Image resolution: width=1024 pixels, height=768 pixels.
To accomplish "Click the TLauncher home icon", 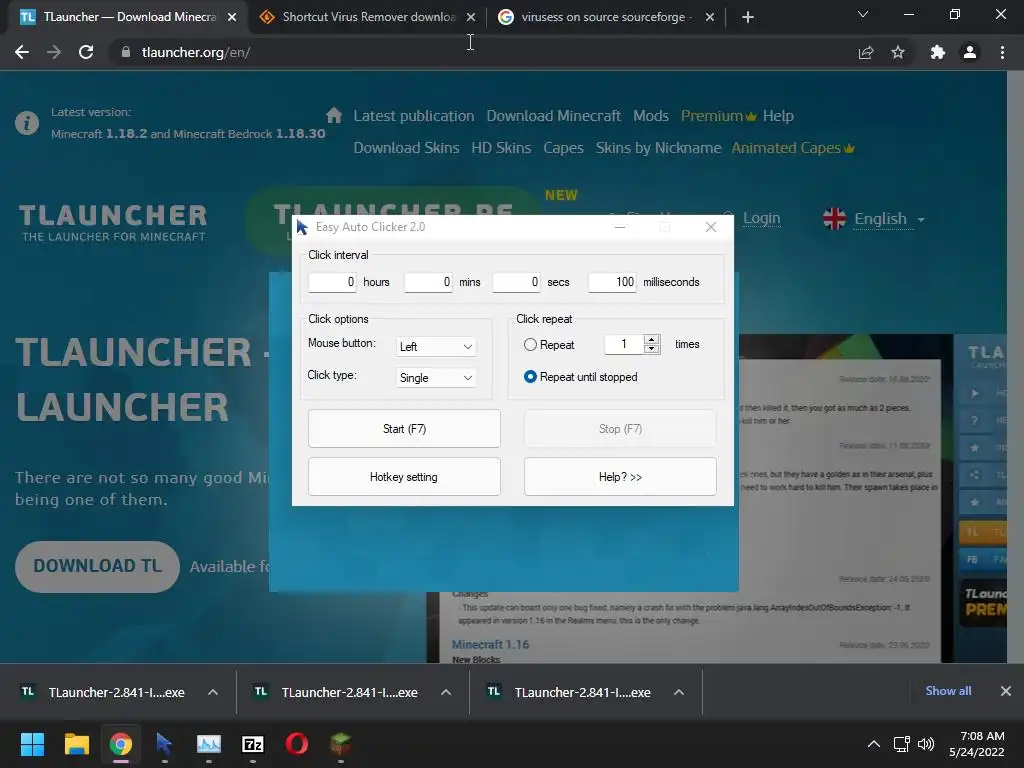I will click(334, 116).
